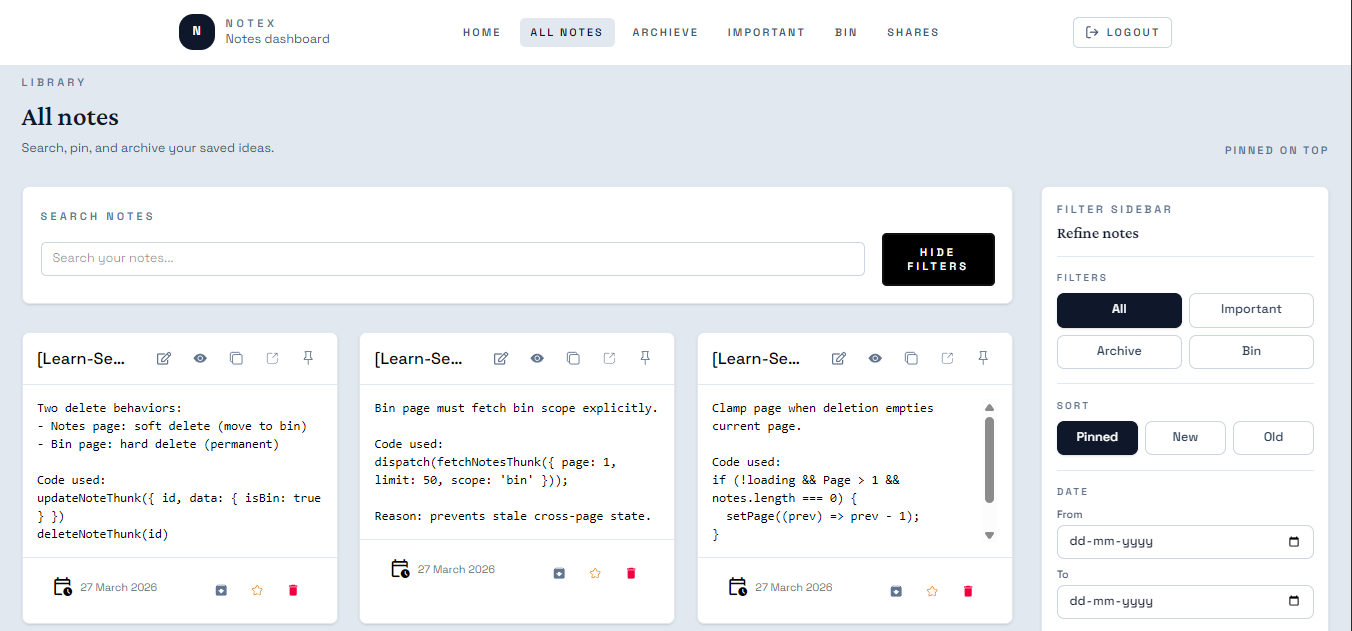Sort notes by New
This screenshot has height=631, width=1352.
(x=1185, y=438)
